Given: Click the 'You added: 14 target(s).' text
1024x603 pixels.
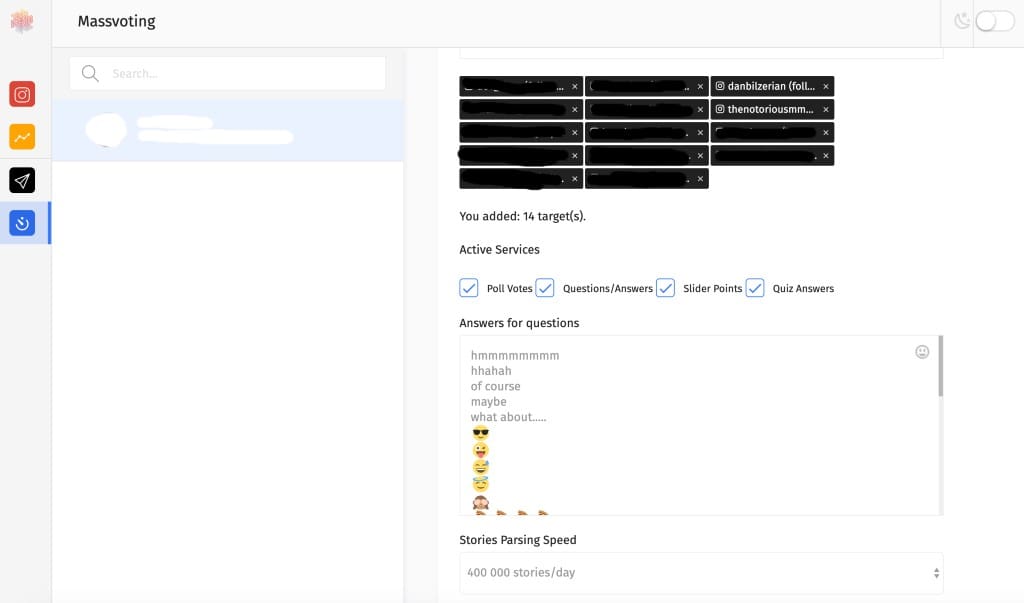Looking at the screenshot, I should [x=522, y=216].
